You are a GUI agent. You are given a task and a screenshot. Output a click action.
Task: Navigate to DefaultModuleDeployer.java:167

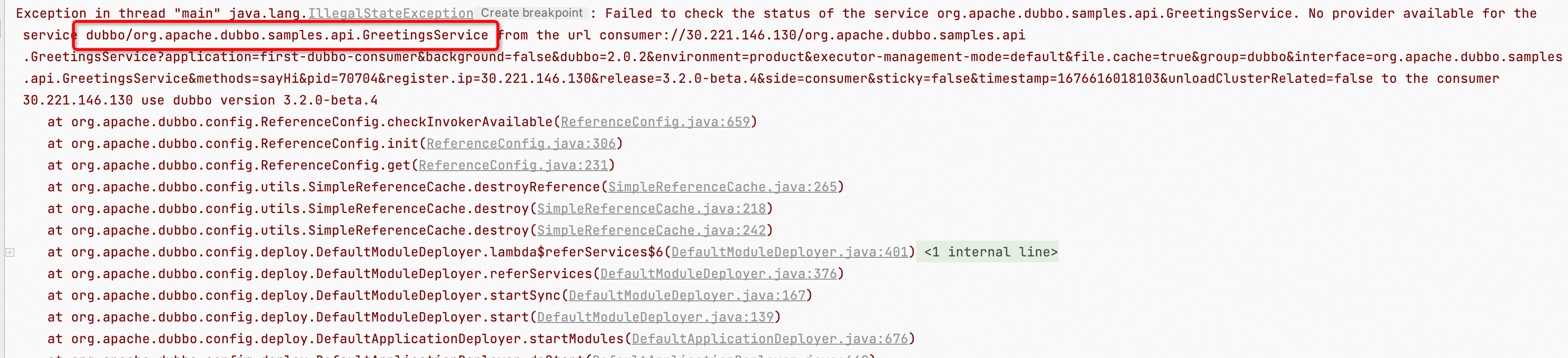pos(687,295)
